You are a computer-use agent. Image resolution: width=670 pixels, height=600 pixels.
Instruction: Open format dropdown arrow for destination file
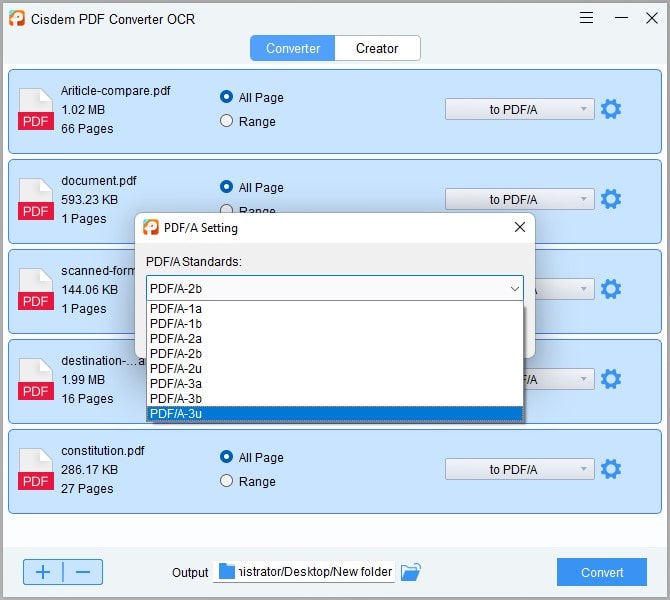(x=583, y=379)
